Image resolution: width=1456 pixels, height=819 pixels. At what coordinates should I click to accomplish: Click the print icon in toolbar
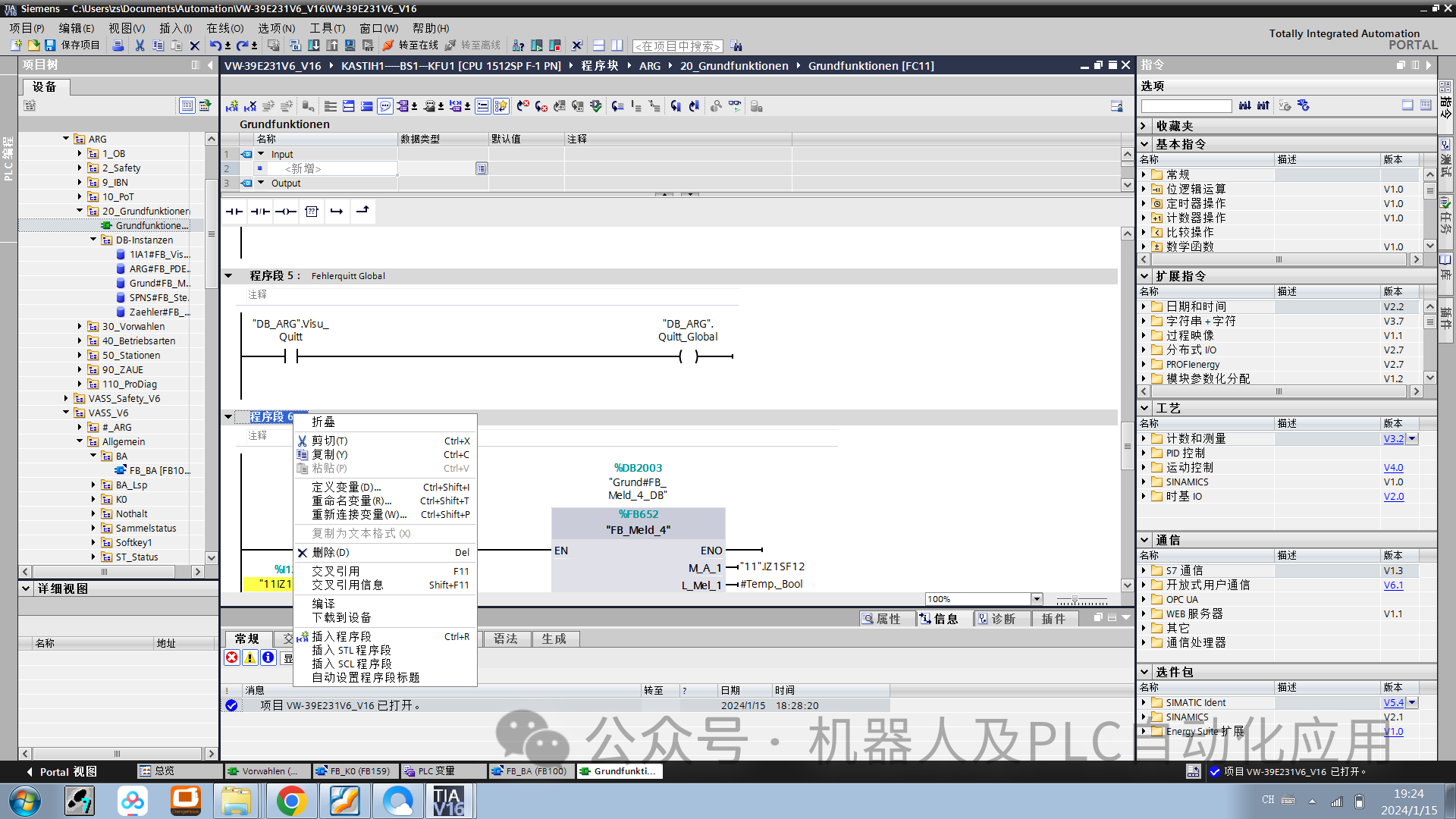118,45
